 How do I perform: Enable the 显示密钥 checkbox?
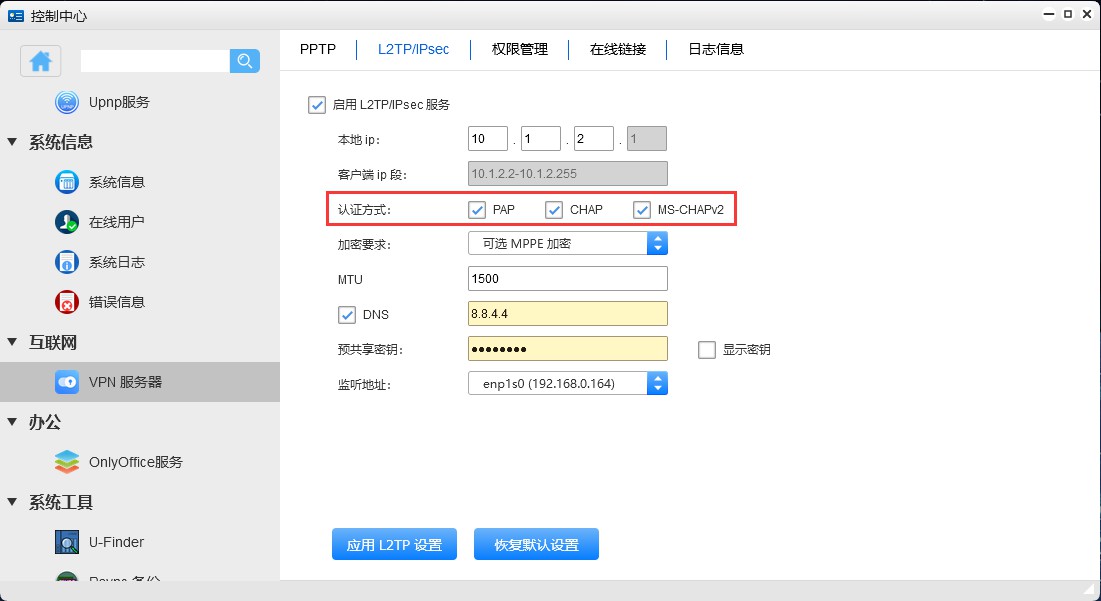(x=706, y=348)
